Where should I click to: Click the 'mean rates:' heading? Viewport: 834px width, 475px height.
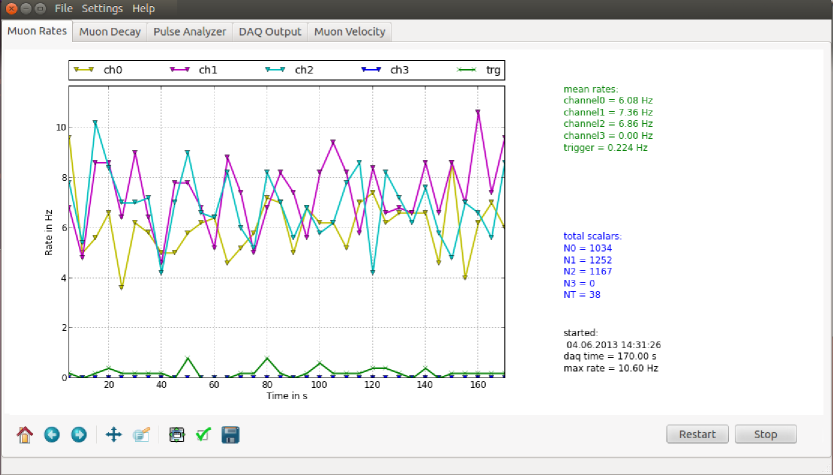coord(591,89)
